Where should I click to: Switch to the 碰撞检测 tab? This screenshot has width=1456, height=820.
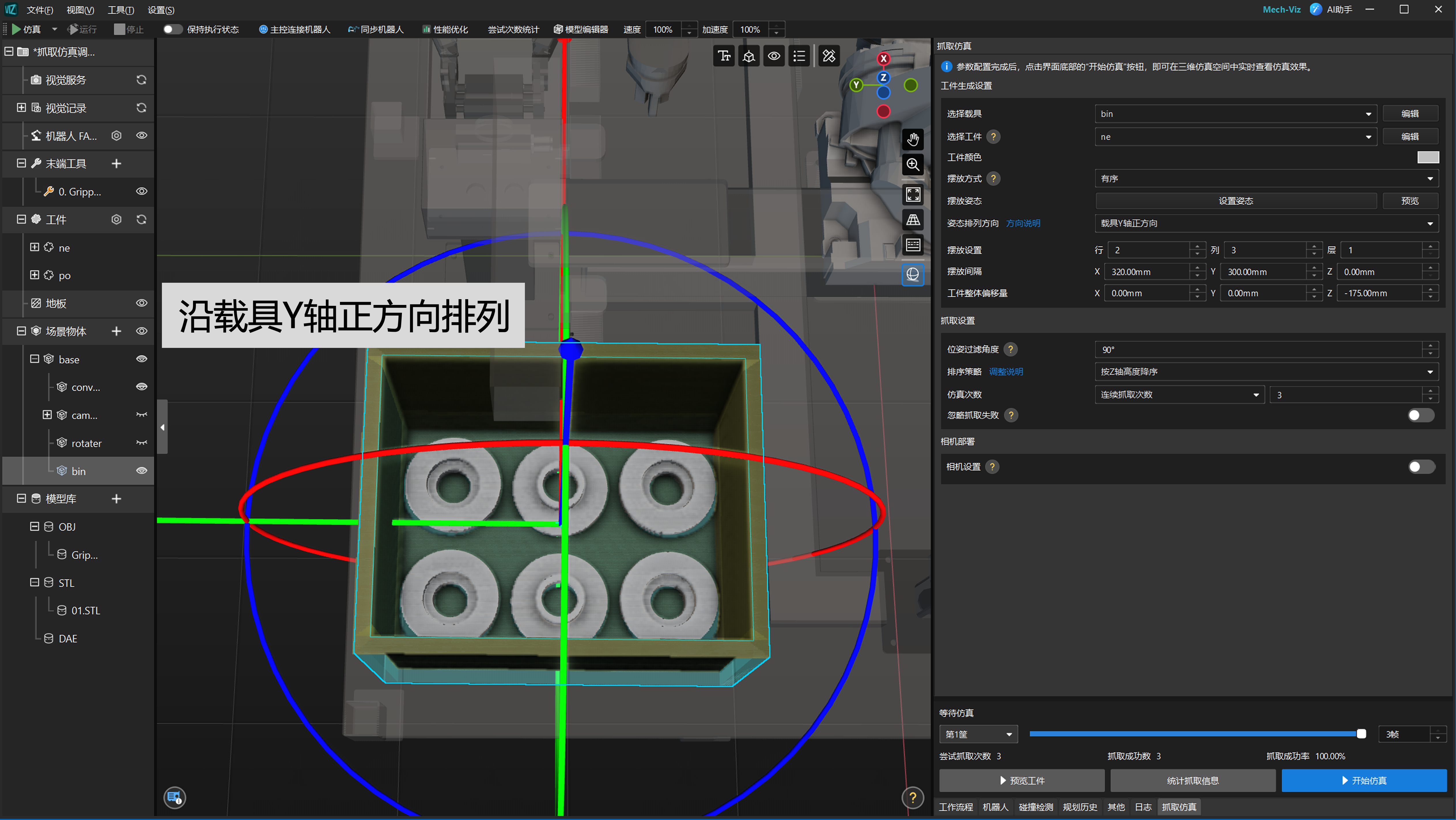1035,807
